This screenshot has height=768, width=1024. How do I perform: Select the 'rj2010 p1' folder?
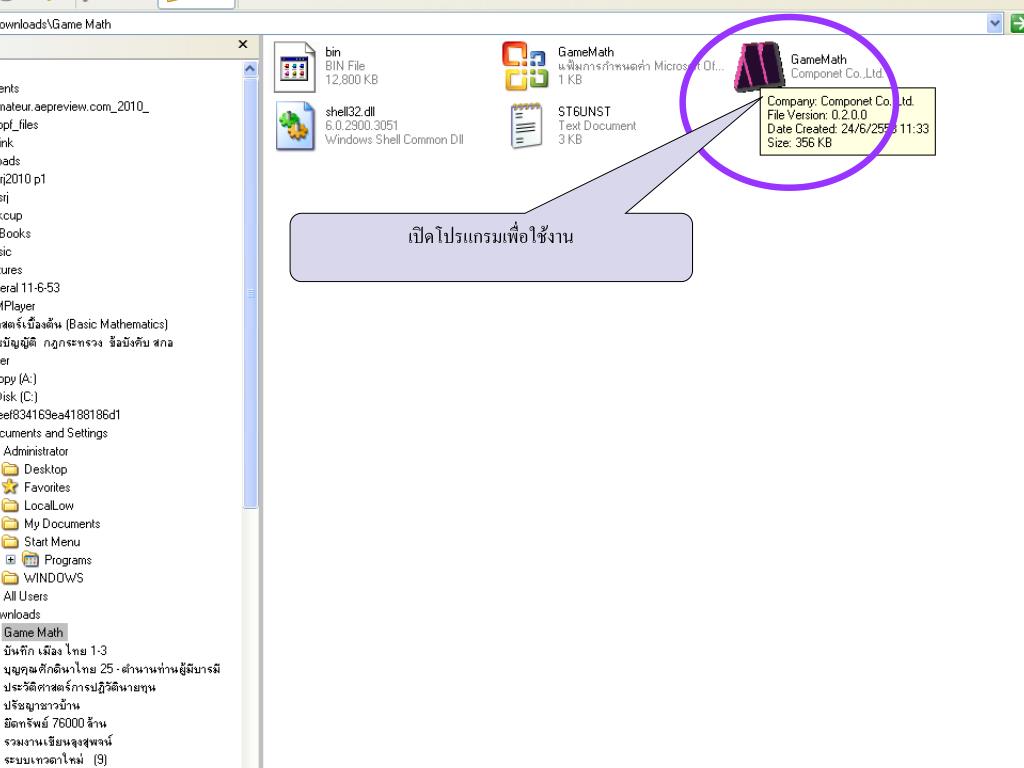coord(23,179)
